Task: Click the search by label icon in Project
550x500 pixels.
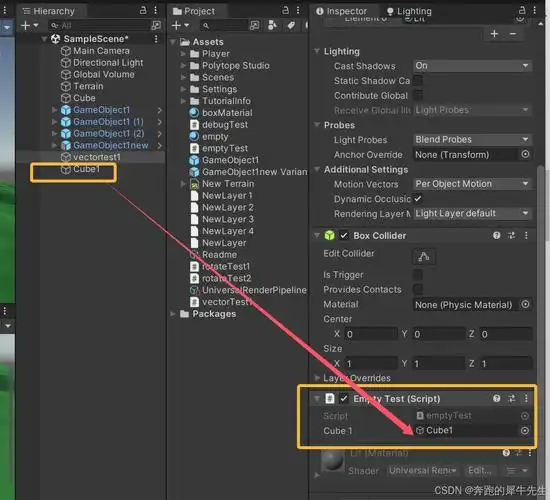Action: (291, 25)
